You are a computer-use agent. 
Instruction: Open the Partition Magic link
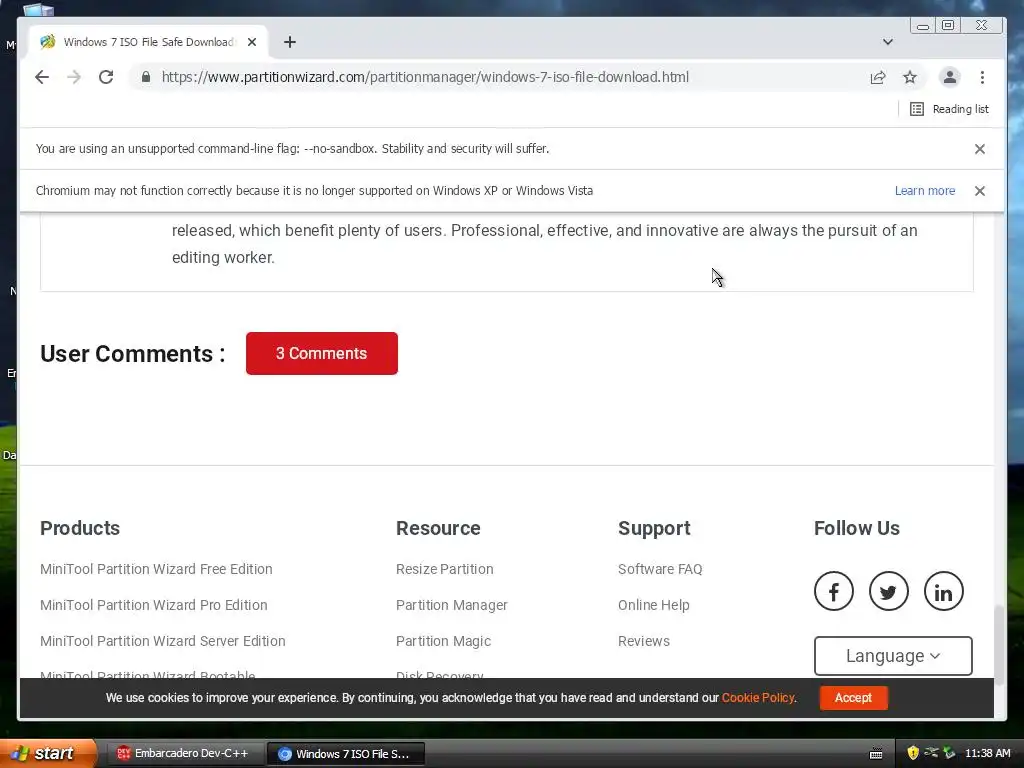[x=443, y=641]
